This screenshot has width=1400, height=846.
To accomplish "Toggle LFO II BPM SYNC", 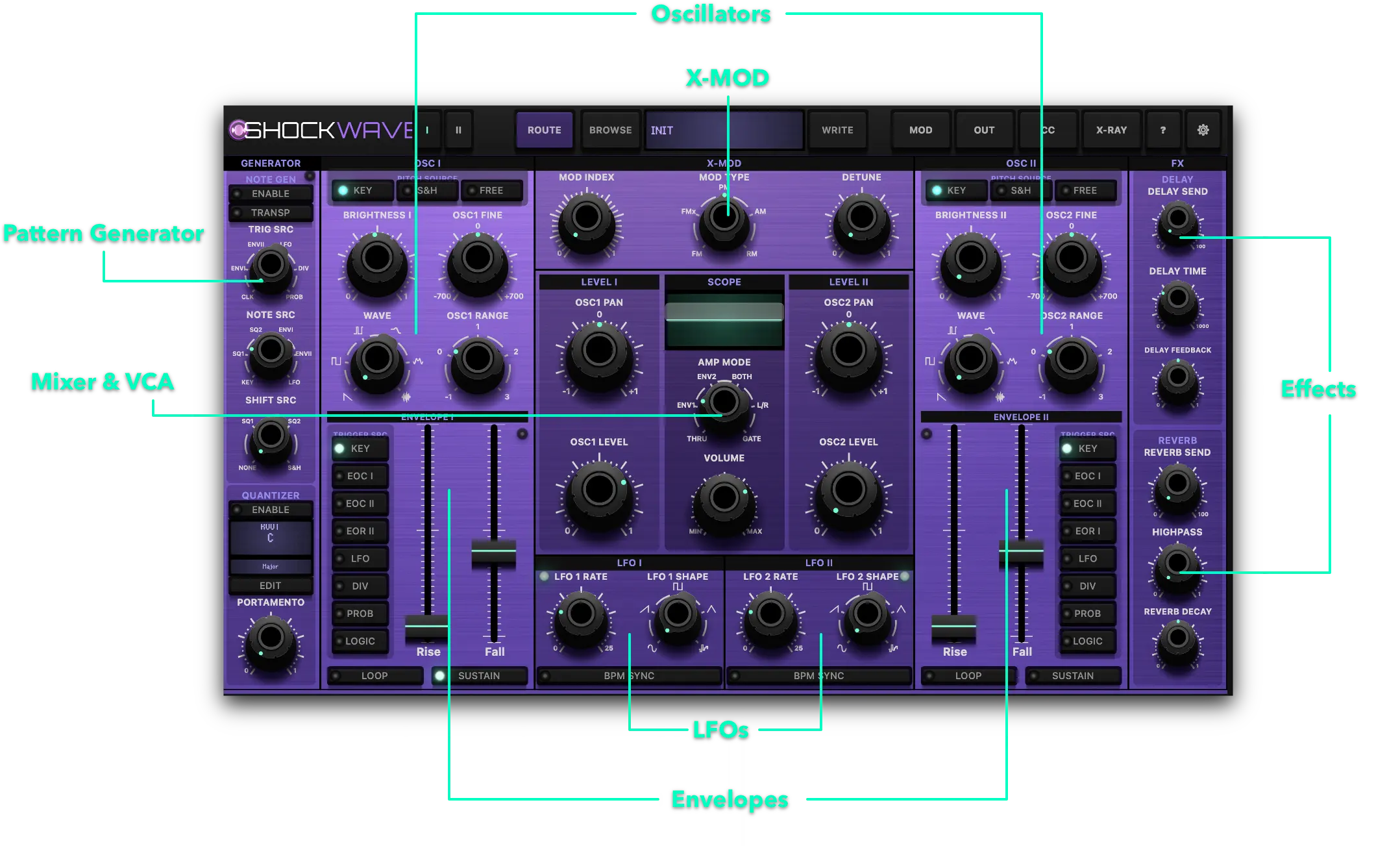I will (819, 676).
